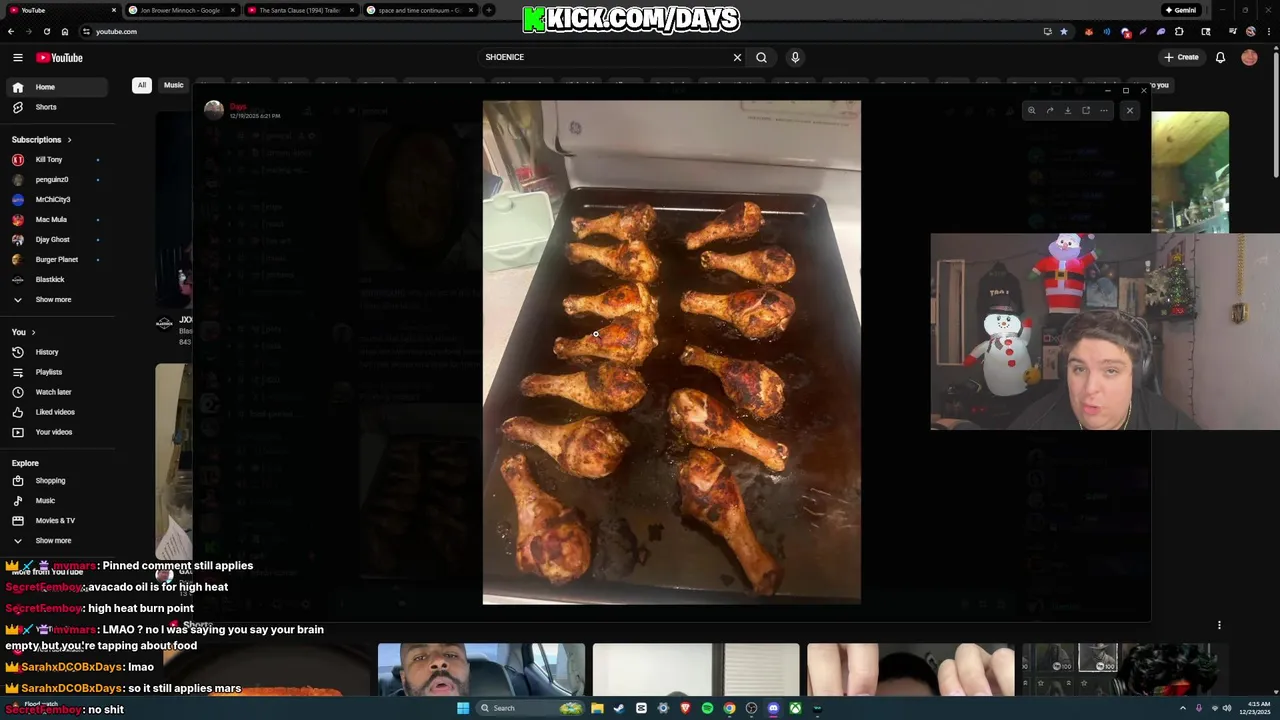Screen dimensions: 1280x720
Task: Open Discord from the taskbar
Action: click(x=773, y=708)
